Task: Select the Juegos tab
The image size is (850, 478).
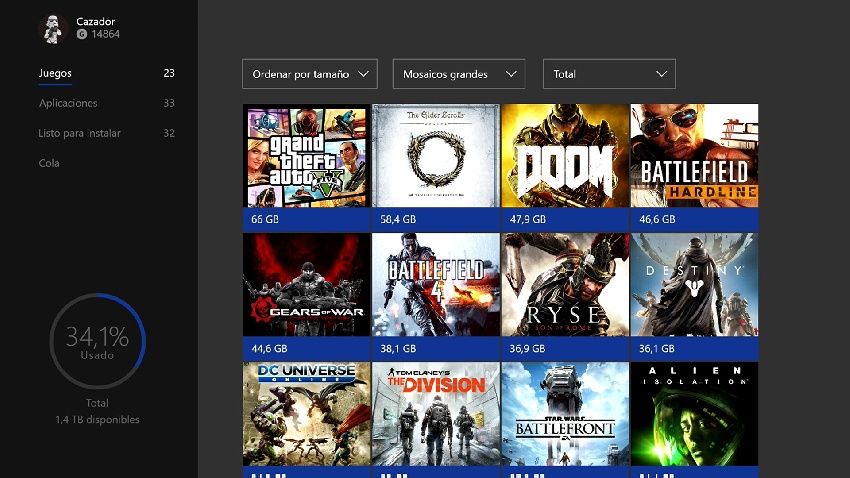Action: (55, 73)
